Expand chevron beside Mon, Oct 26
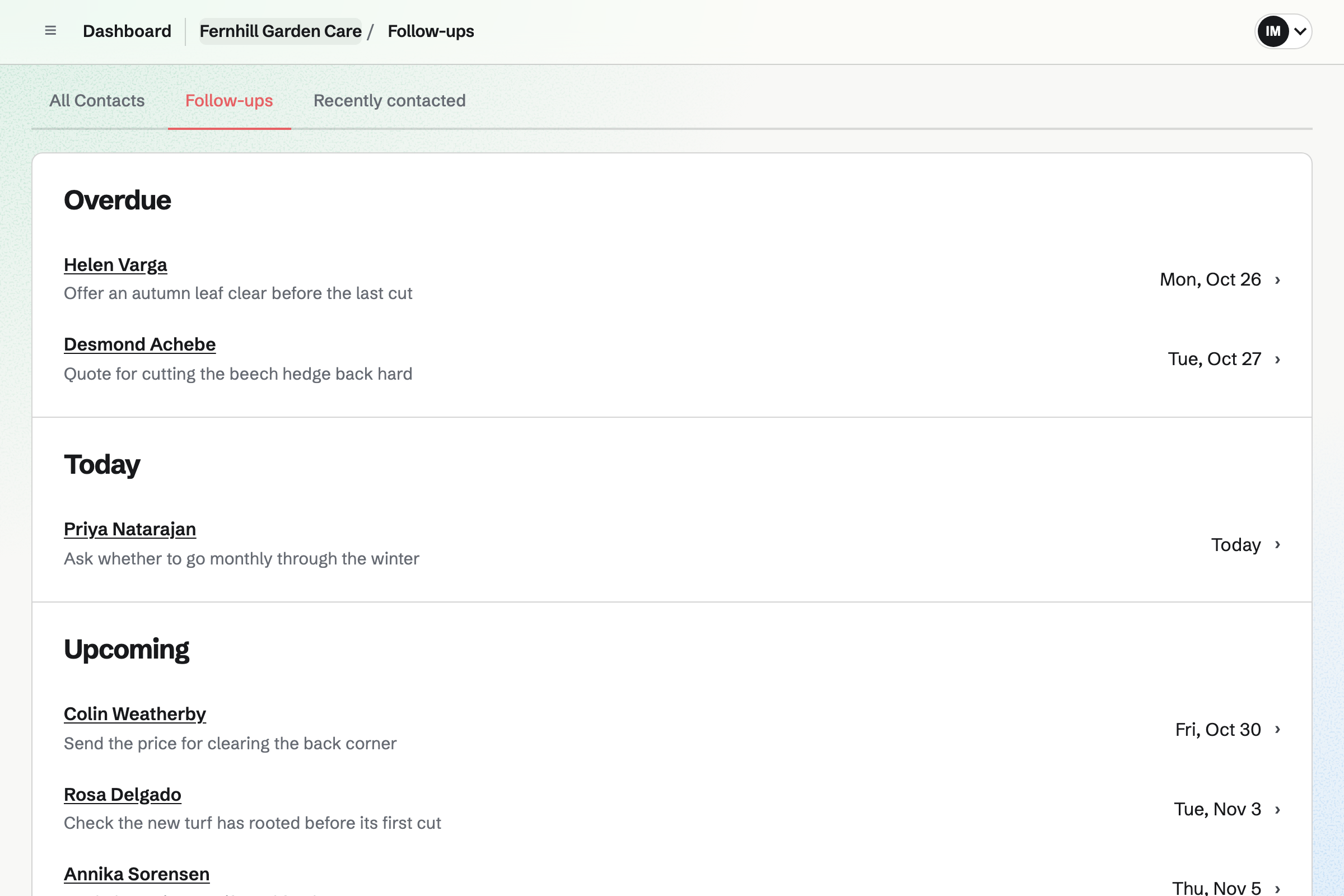 1278,280
